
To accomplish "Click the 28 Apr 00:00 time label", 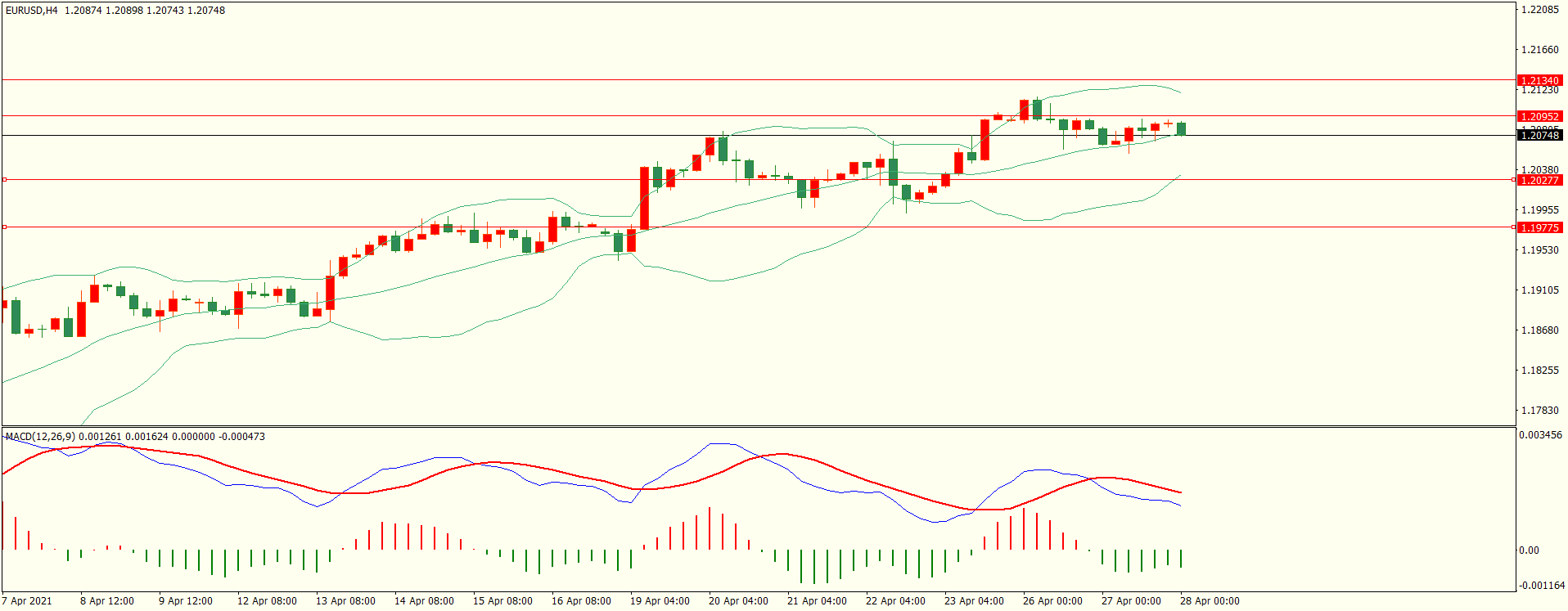I will (x=1210, y=601).
